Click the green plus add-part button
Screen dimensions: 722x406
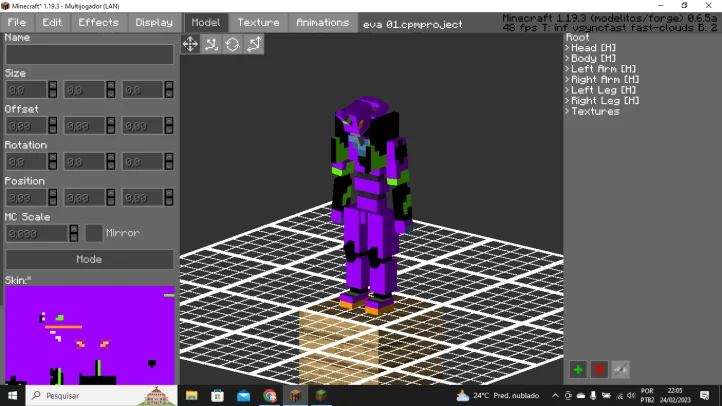(x=578, y=369)
